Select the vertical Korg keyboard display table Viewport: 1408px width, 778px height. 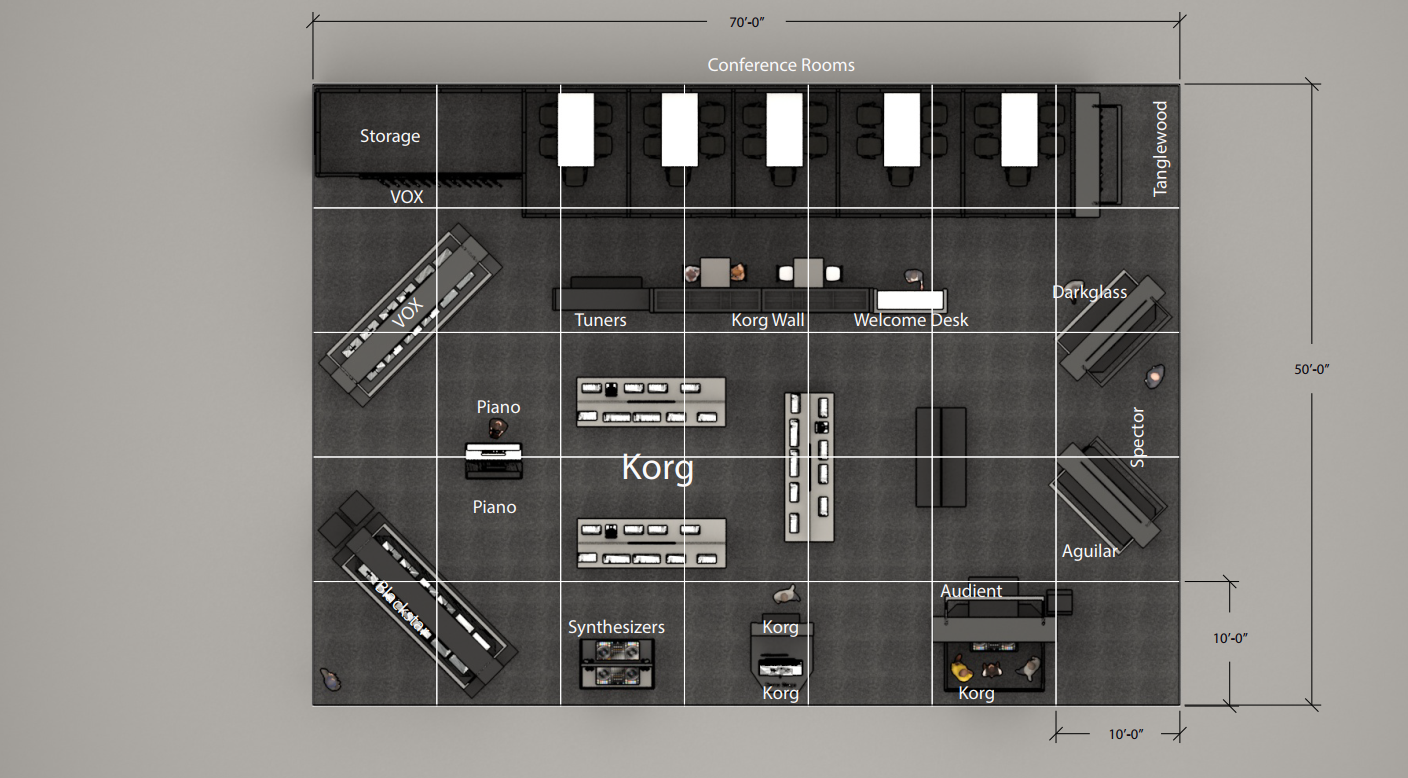pyautogui.click(x=809, y=466)
